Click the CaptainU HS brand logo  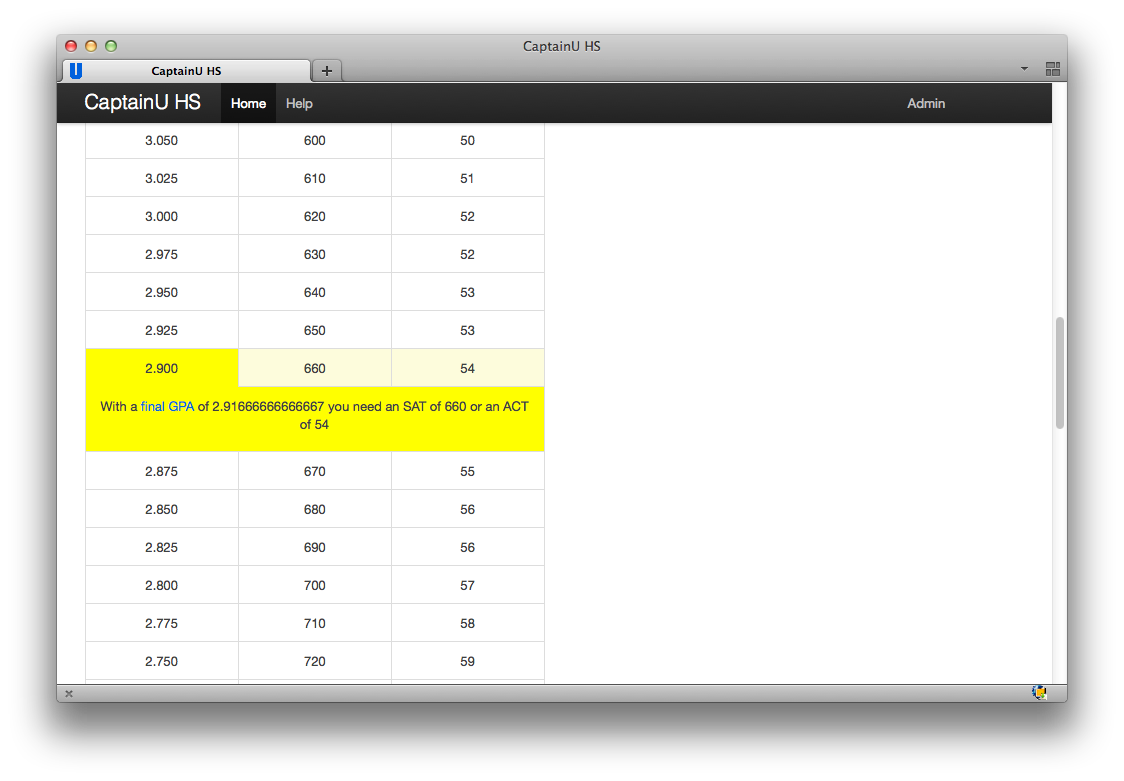tap(142, 102)
